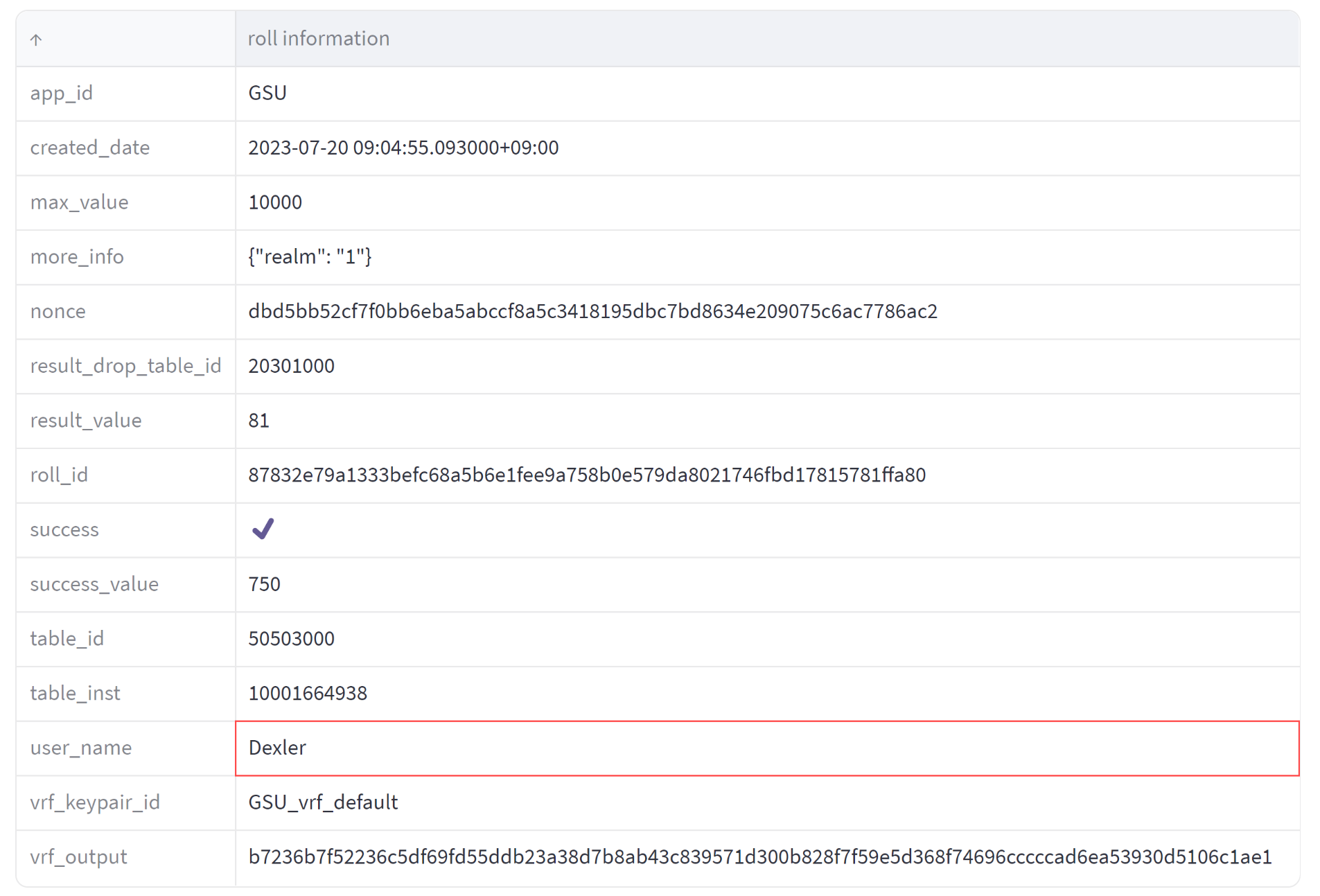Select the GSU_vrf_default keypair value
Image resolution: width=1320 pixels, height=896 pixels.
tap(323, 802)
